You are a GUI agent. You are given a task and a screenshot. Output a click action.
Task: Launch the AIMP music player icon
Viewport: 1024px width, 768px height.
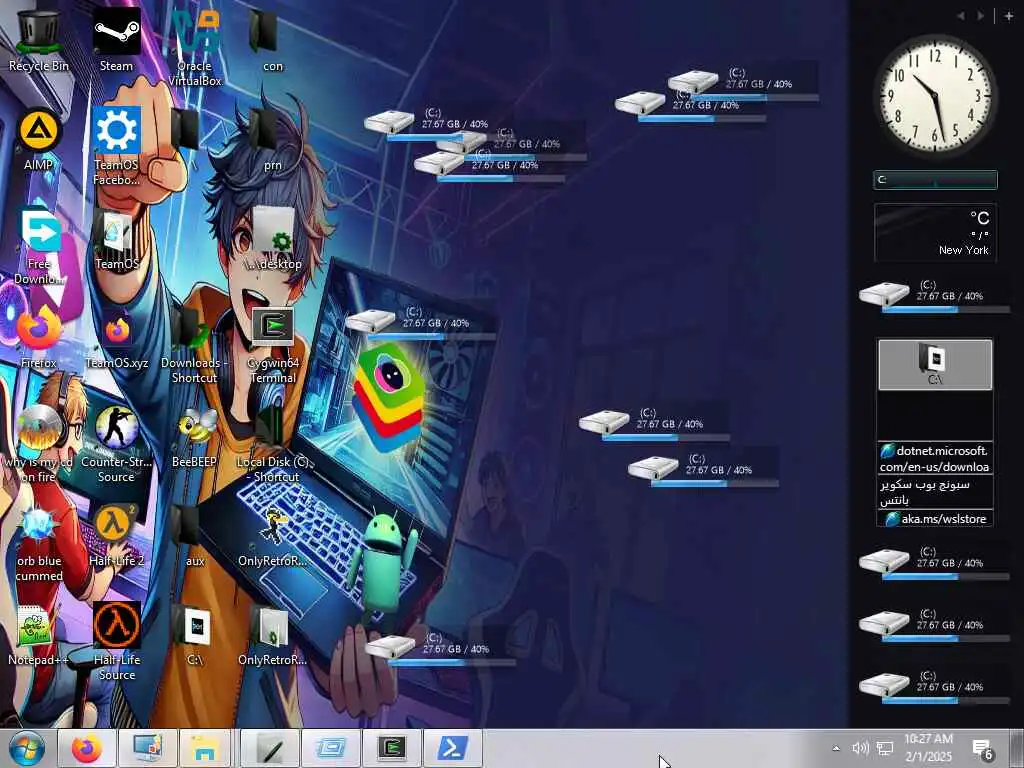point(39,138)
